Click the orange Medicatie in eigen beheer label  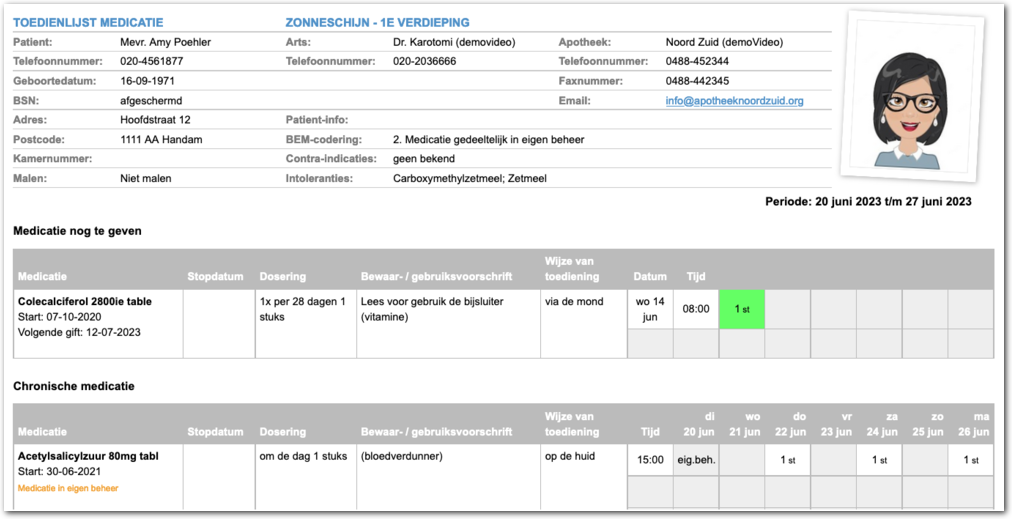tap(68, 488)
